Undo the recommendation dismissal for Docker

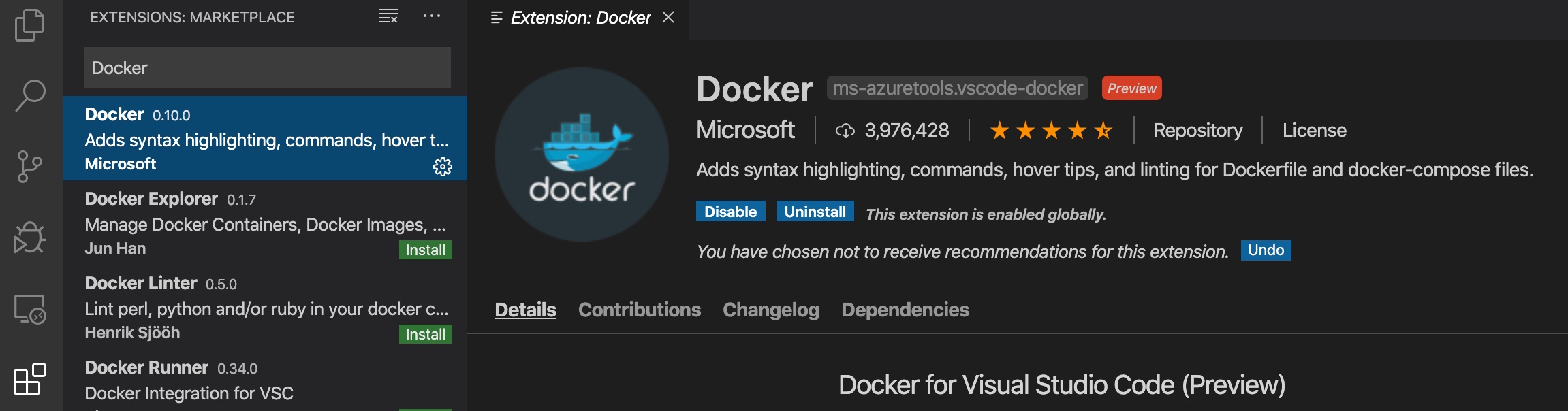pyautogui.click(x=1265, y=250)
